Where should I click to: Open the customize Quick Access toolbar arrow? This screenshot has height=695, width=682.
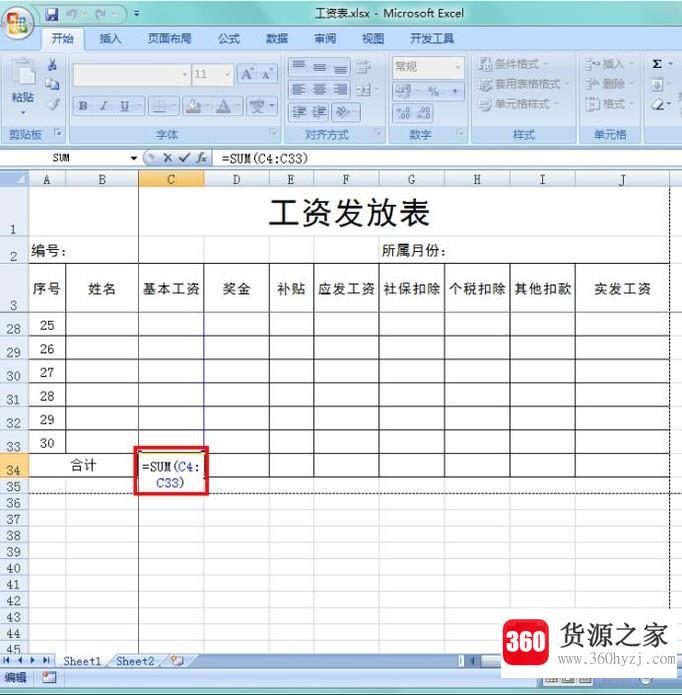(x=136, y=14)
